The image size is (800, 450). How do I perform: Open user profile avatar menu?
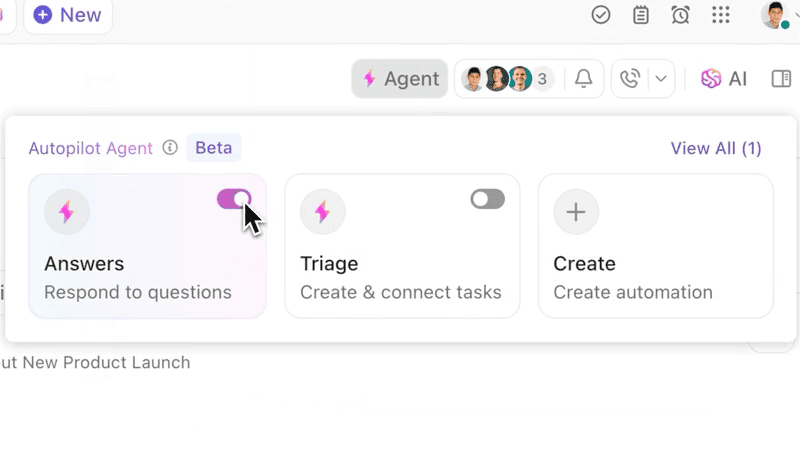(x=775, y=15)
